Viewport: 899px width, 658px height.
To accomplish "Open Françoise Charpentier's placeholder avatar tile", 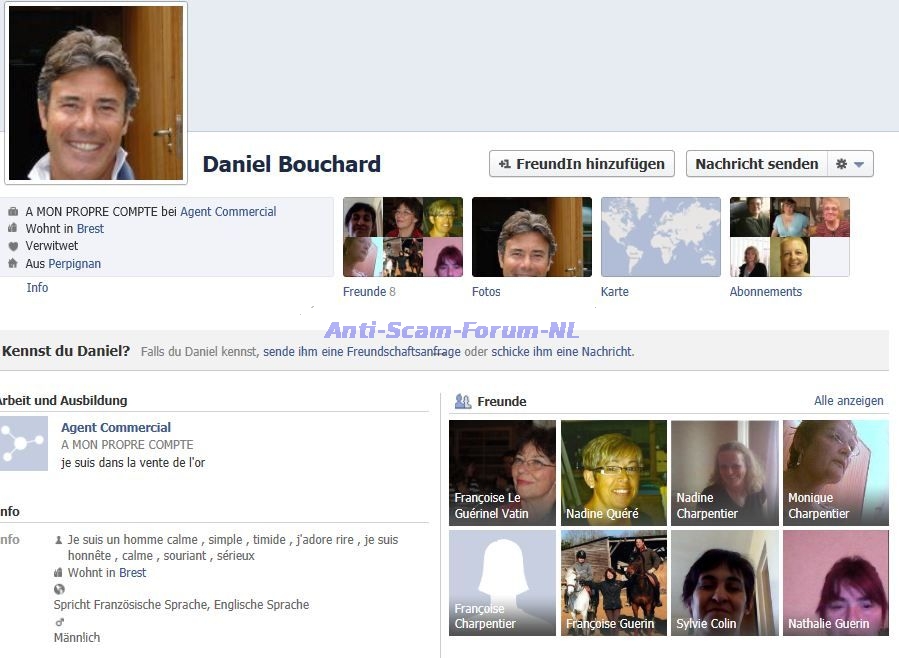I will (x=502, y=582).
